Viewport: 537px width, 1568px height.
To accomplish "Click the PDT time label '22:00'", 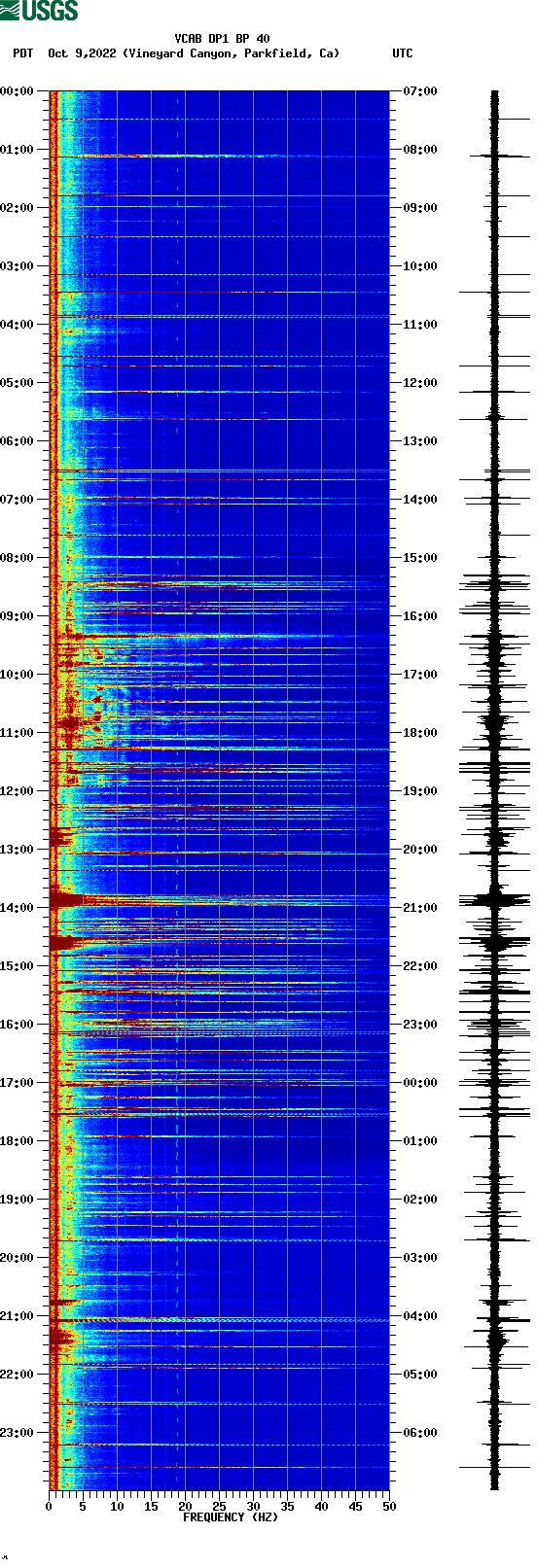I will (x=18, y=1375).
